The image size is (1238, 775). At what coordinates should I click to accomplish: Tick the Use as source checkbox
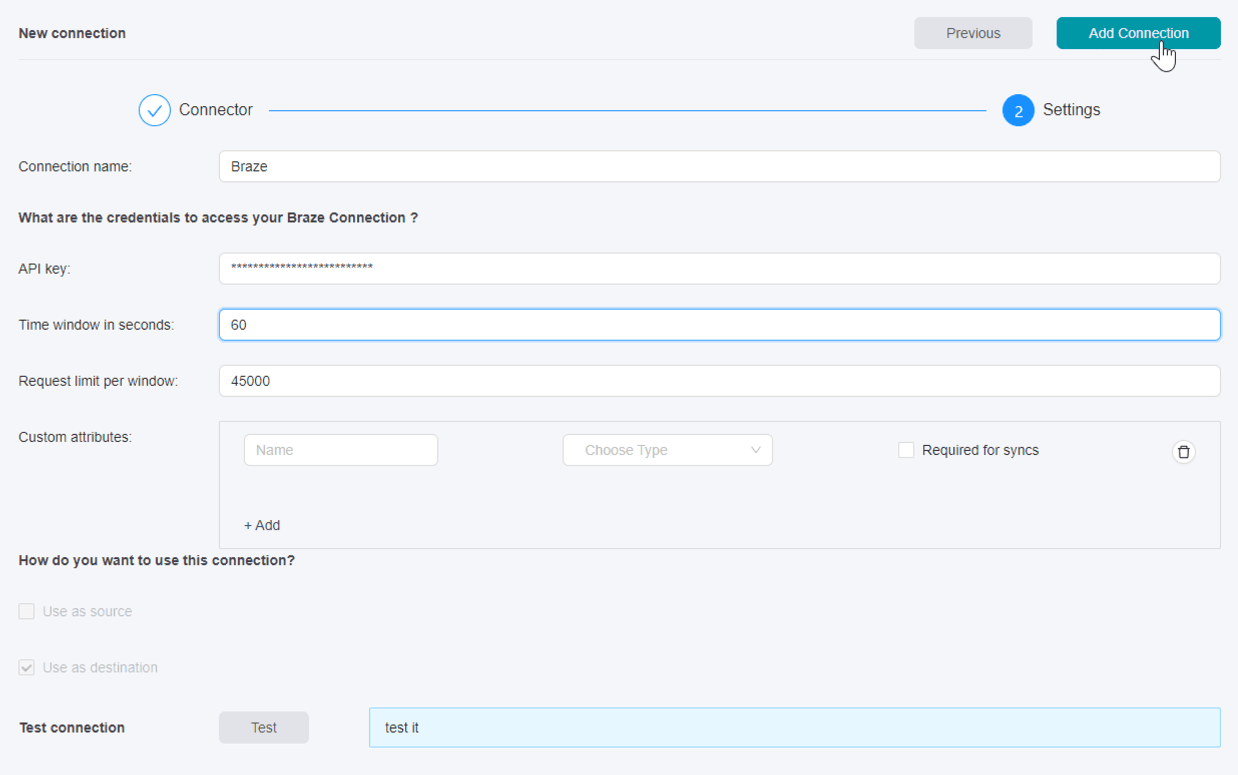click(x=27, y=611)
